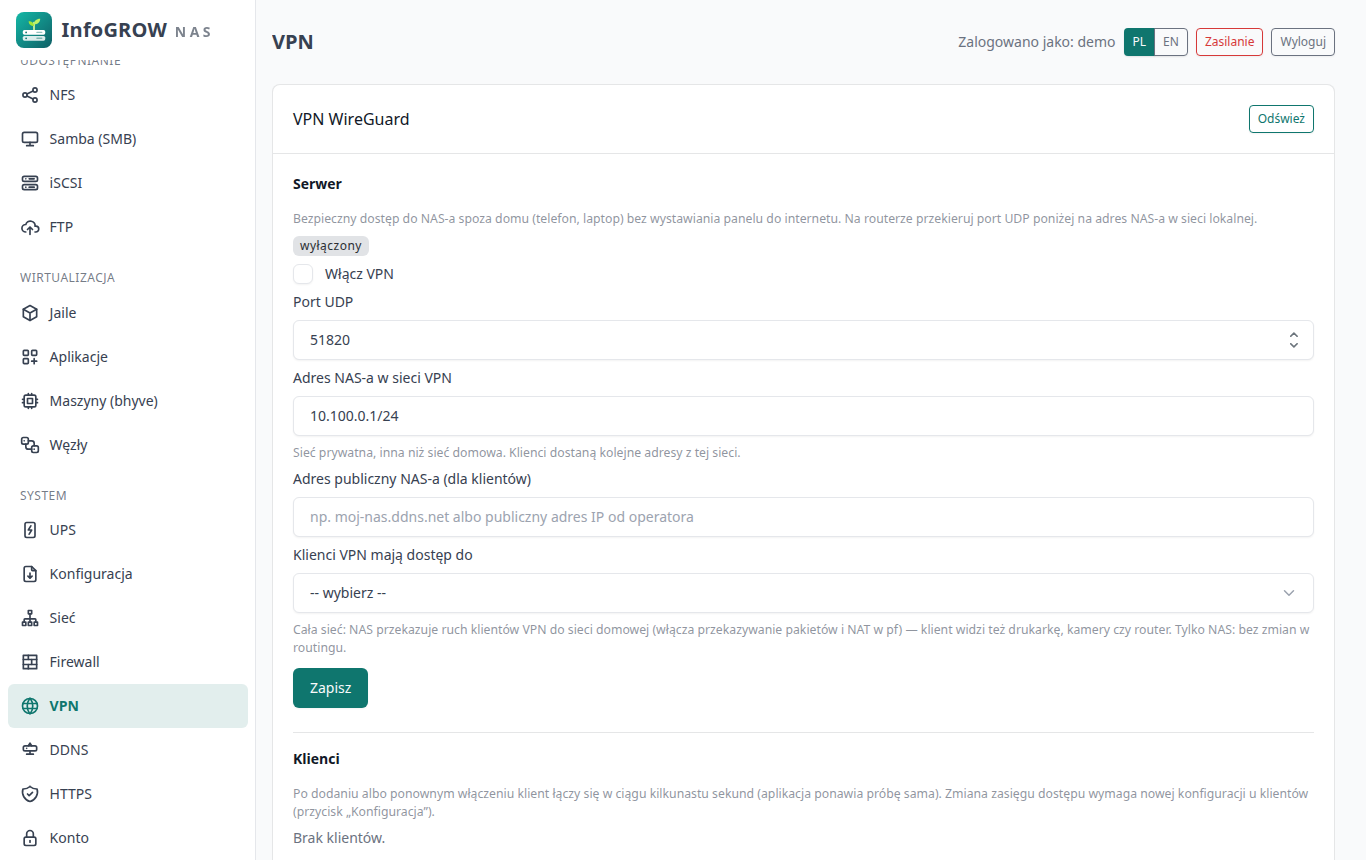Click the Zalogowano jako: demo text
Image resolution: width=1366 pixels, height=860 pixels.
pos(1036,42)
